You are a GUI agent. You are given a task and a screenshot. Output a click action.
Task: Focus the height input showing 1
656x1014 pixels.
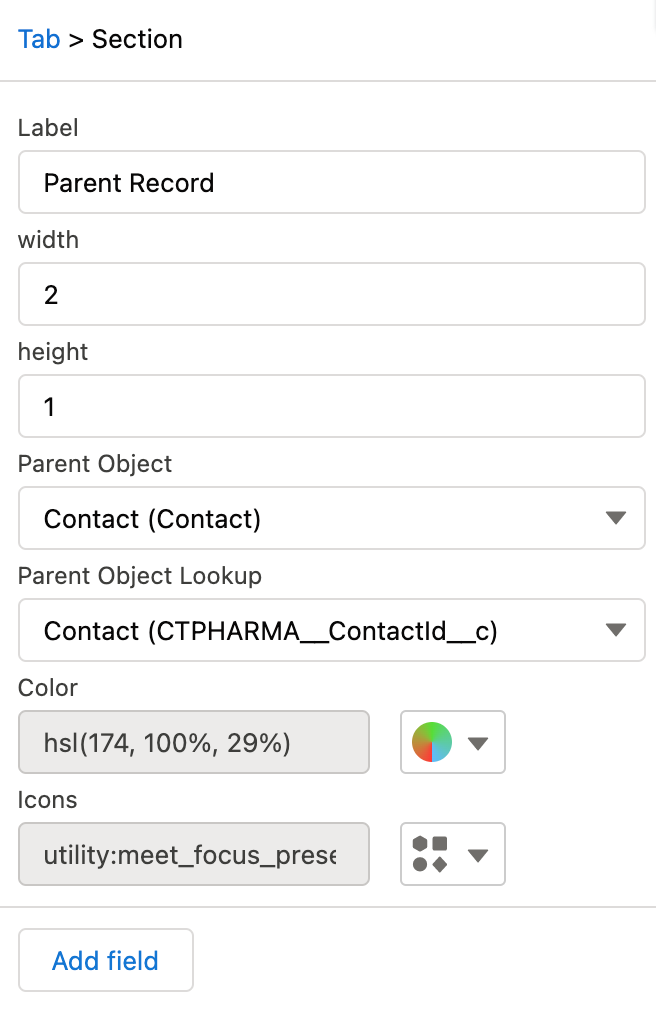(x=330, y=406)
